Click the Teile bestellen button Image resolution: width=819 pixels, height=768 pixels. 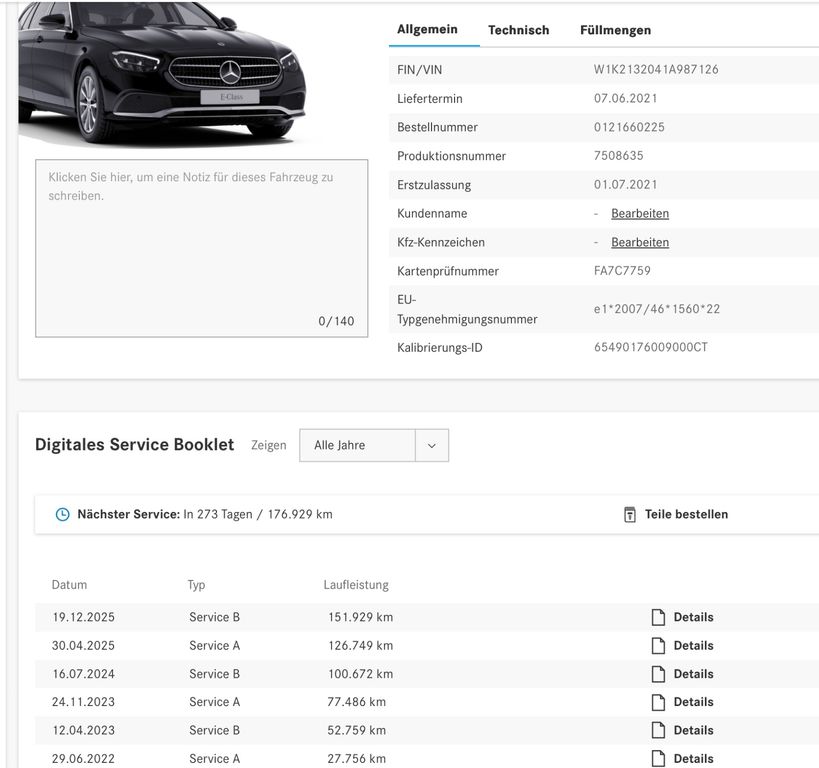pyautogui.click(x=686, y=514)
